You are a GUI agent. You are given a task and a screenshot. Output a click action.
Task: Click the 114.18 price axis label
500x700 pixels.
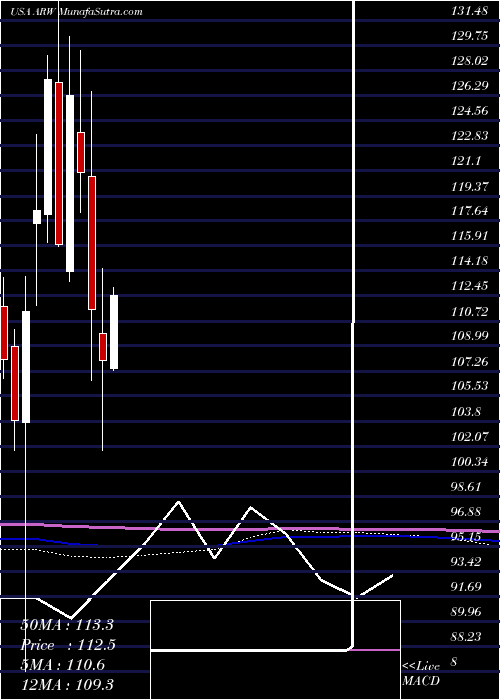click(469, 261)
